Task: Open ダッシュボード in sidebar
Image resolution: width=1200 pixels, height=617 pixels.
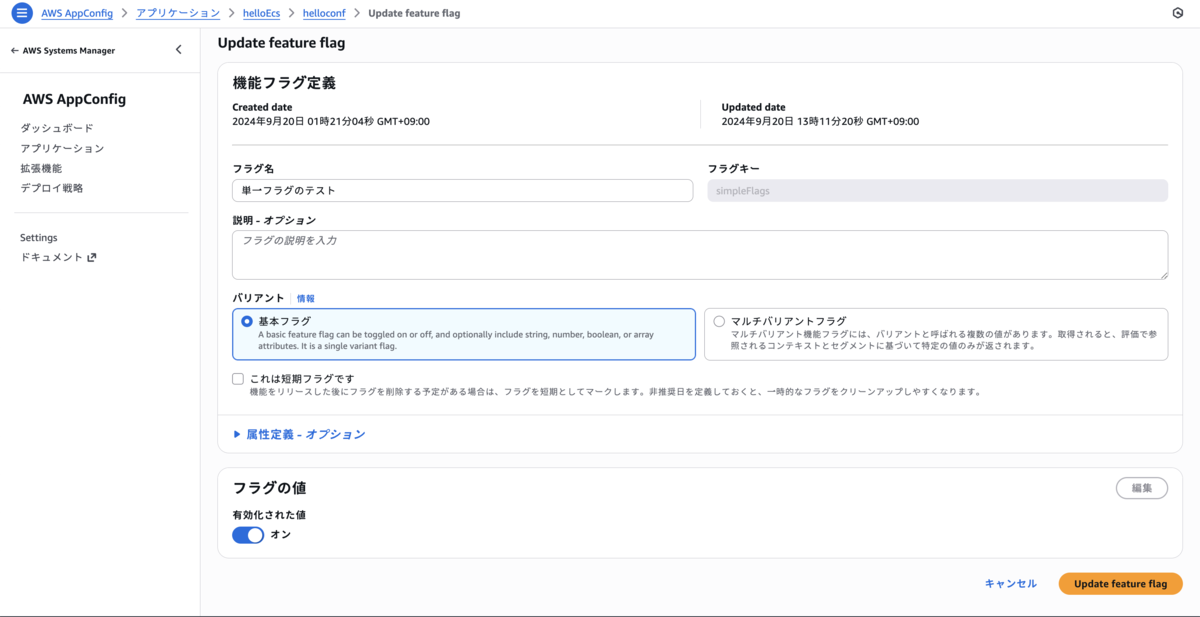Action: (x=57, y=128)
